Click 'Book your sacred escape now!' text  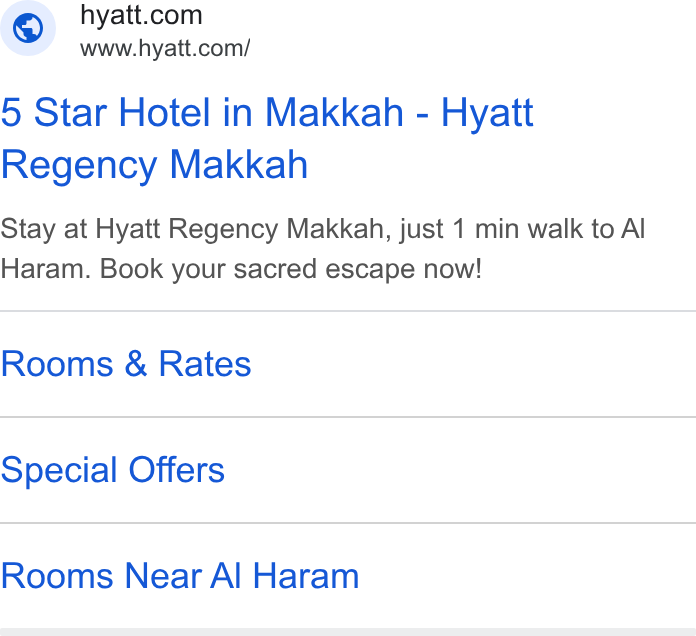tap(291, 269)
